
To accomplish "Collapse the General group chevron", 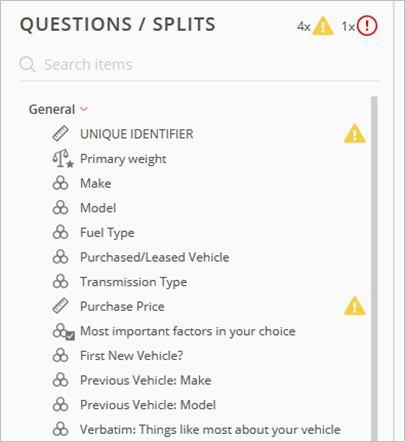I will (84, 109).
